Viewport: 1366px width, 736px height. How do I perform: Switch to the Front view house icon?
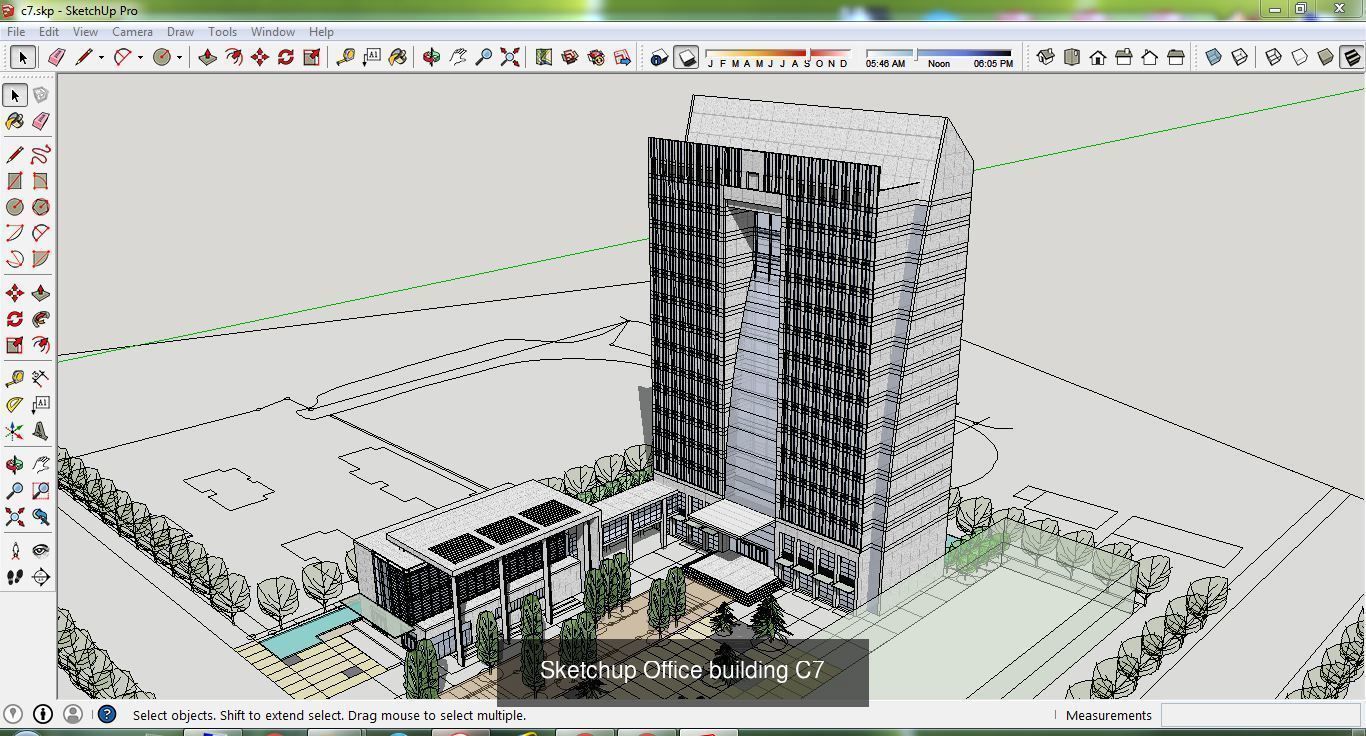[x=1097, y=57]
